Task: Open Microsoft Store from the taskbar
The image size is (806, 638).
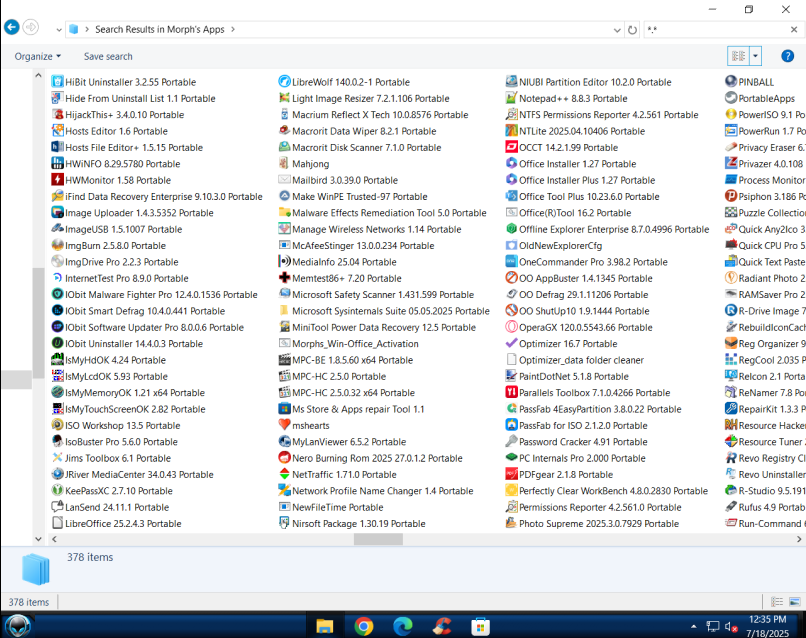Action: tap(480, 626)
